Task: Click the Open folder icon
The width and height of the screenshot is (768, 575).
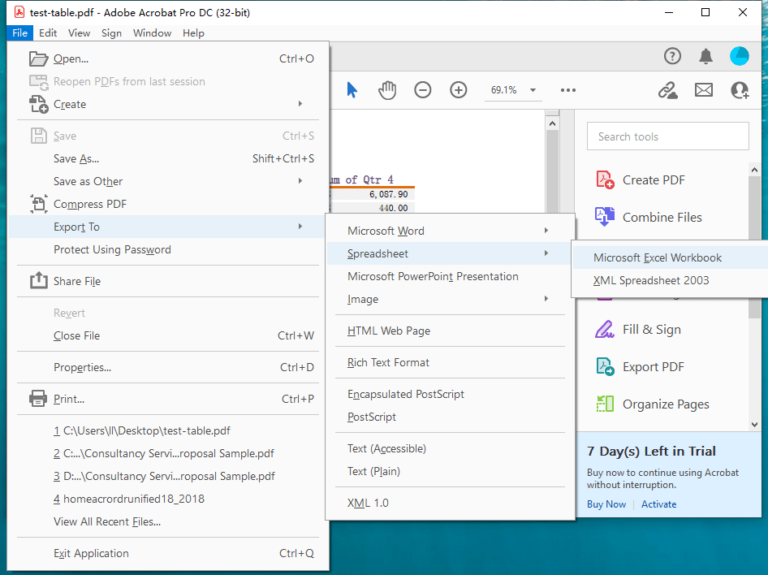Action: [38, 59]
